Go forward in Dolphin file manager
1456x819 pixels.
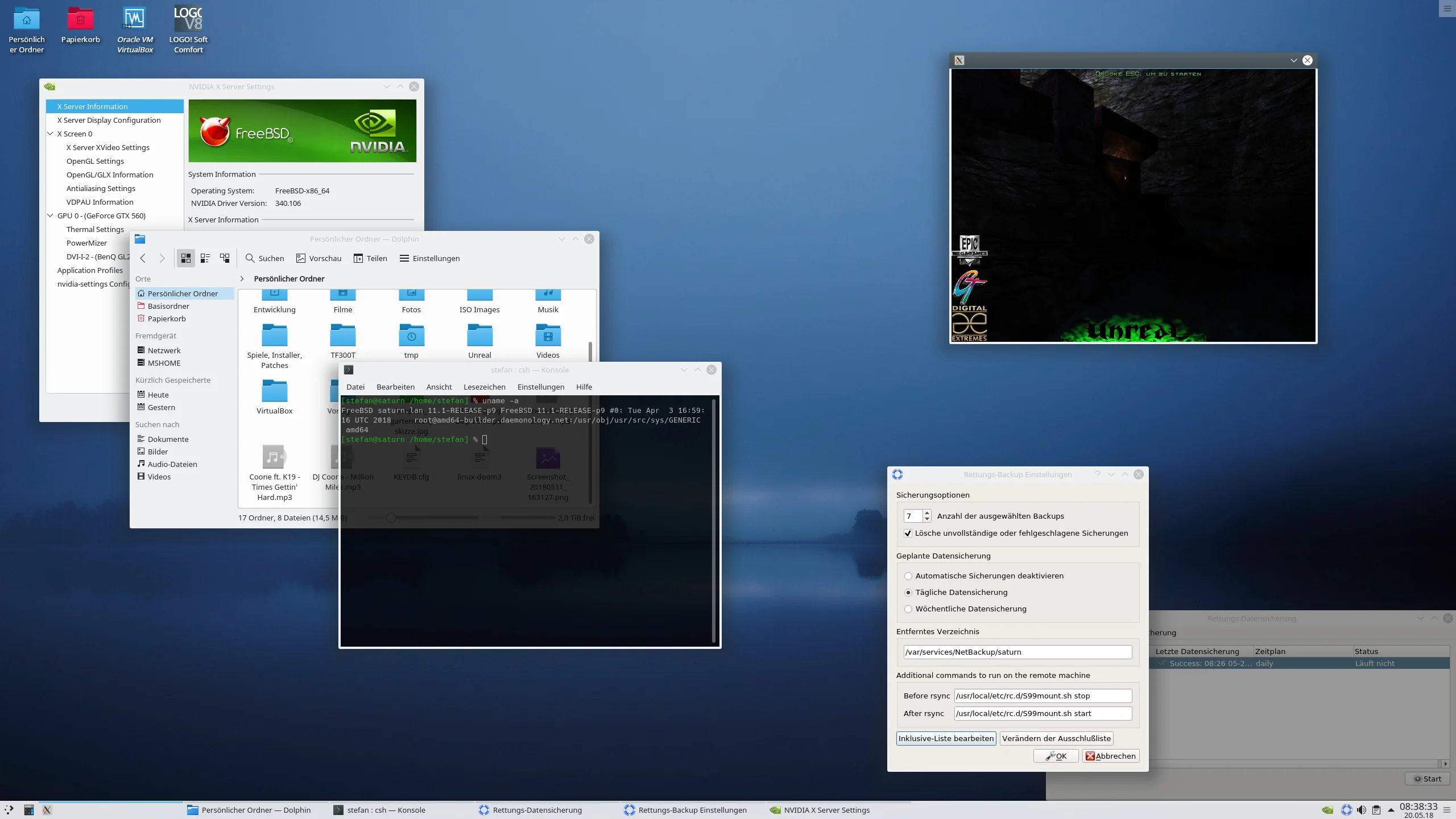pos(162,258)
